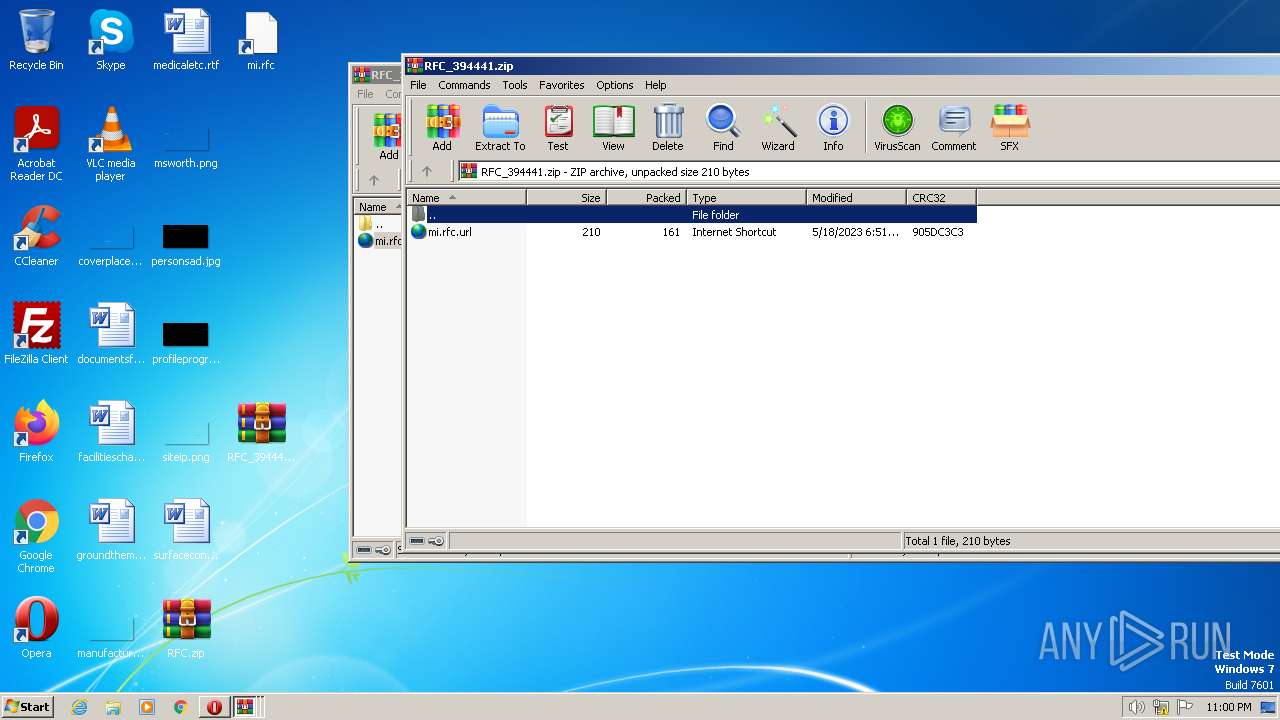Click the Start button
This screenshot has height=720, width=1280.
[27, 706]
